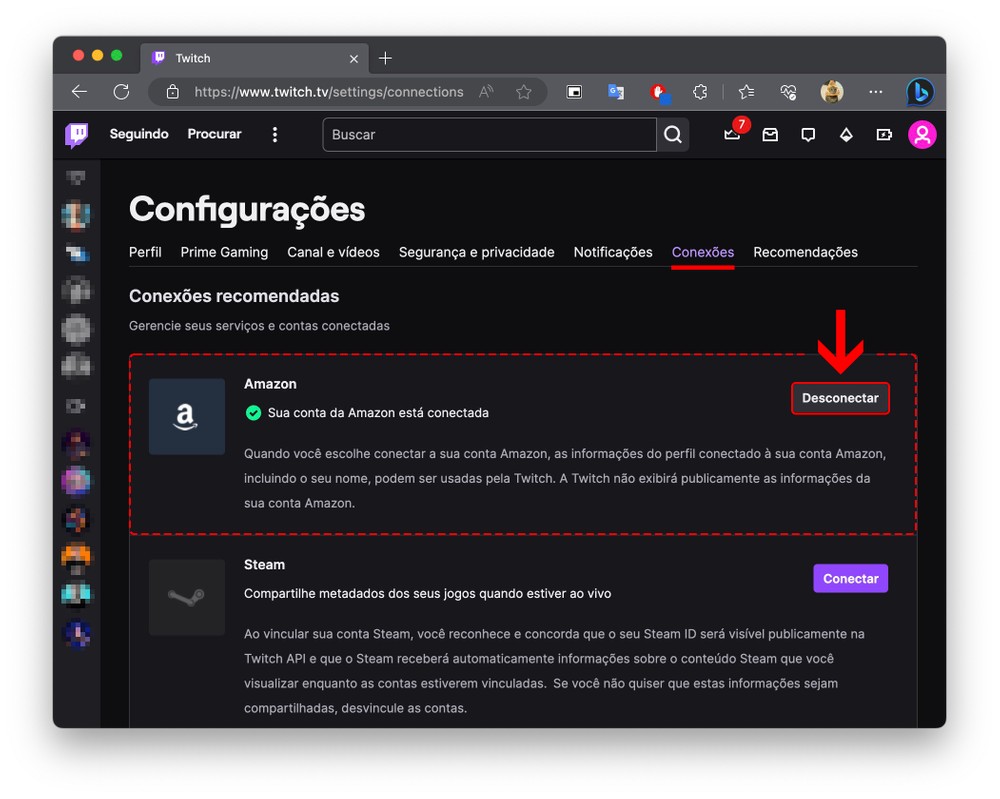This screenshot has width=1000, height=799.
Task: Click the Bing sidebar icon
Action: coord(920,92)
